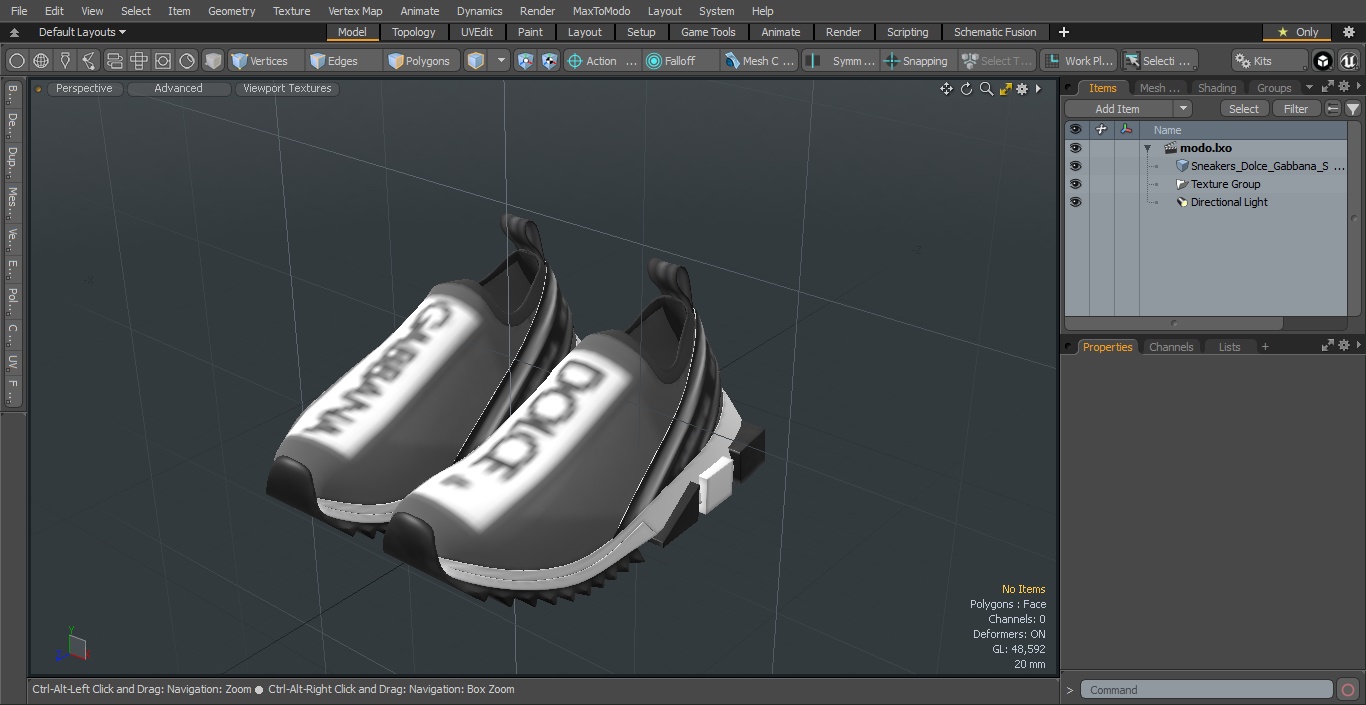Click the globe sphere toolbar icon
1366x705 pixels.
[41, 61]
